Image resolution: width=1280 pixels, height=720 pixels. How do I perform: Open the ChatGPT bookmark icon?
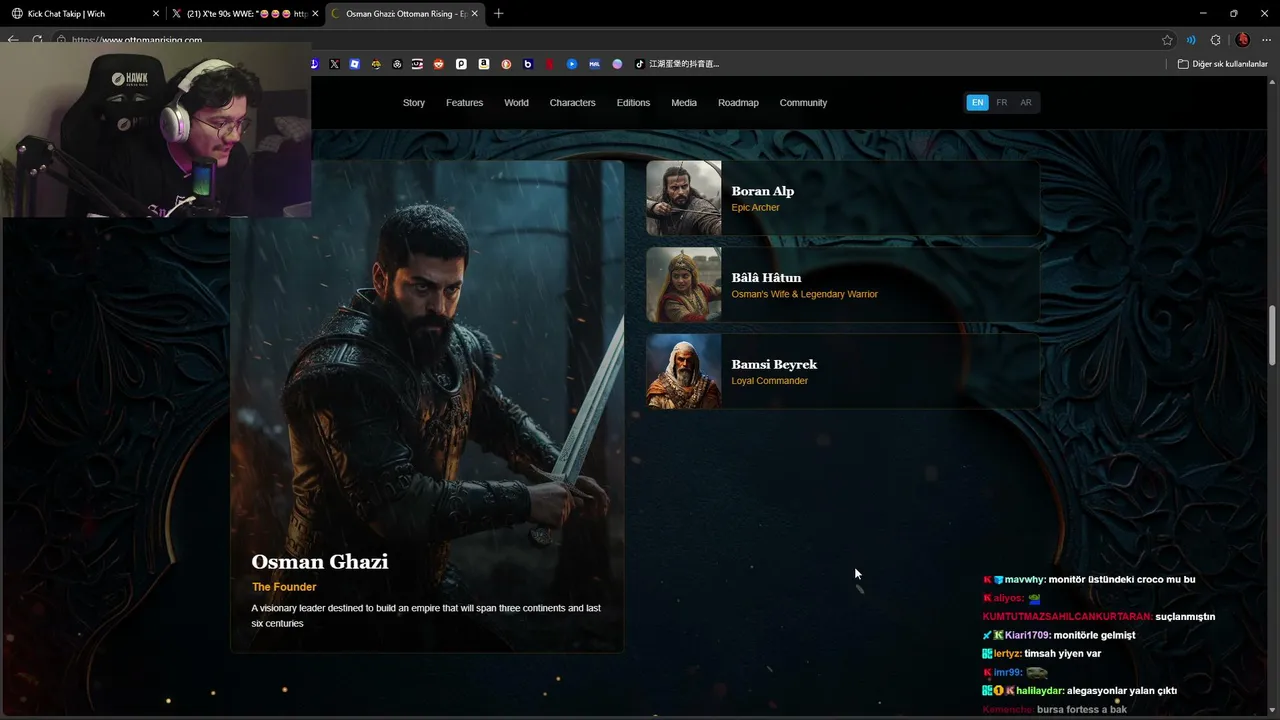pos(397,64)
